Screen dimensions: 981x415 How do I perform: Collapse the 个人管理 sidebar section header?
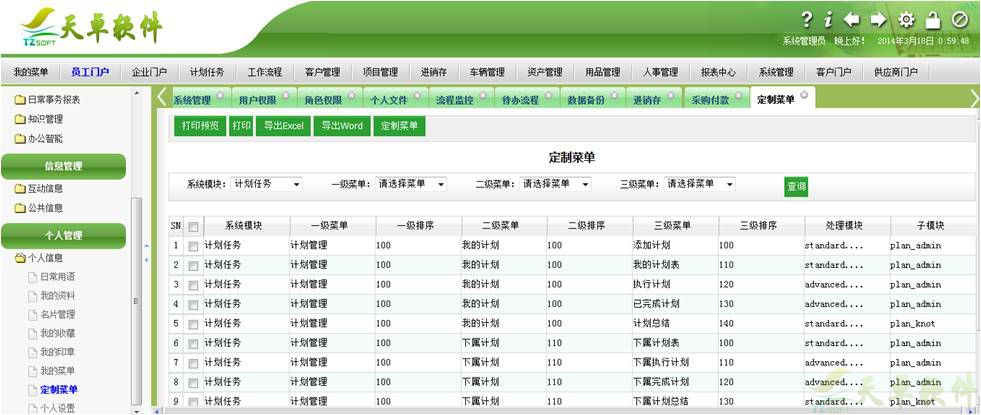tap(63, 236)
